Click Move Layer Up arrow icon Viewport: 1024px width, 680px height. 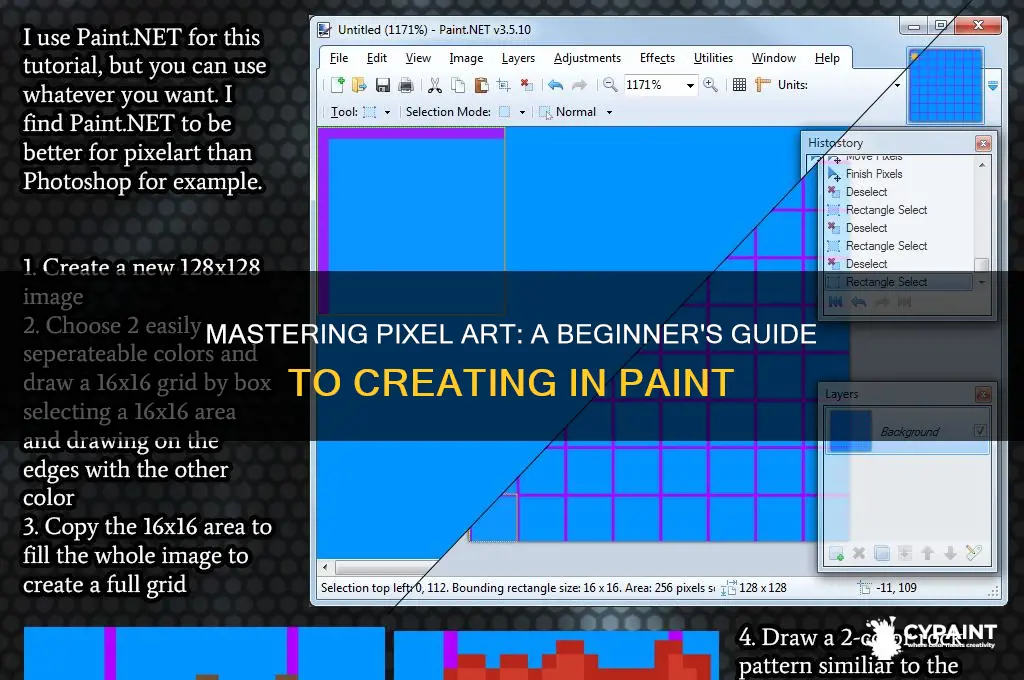(927, 553)
